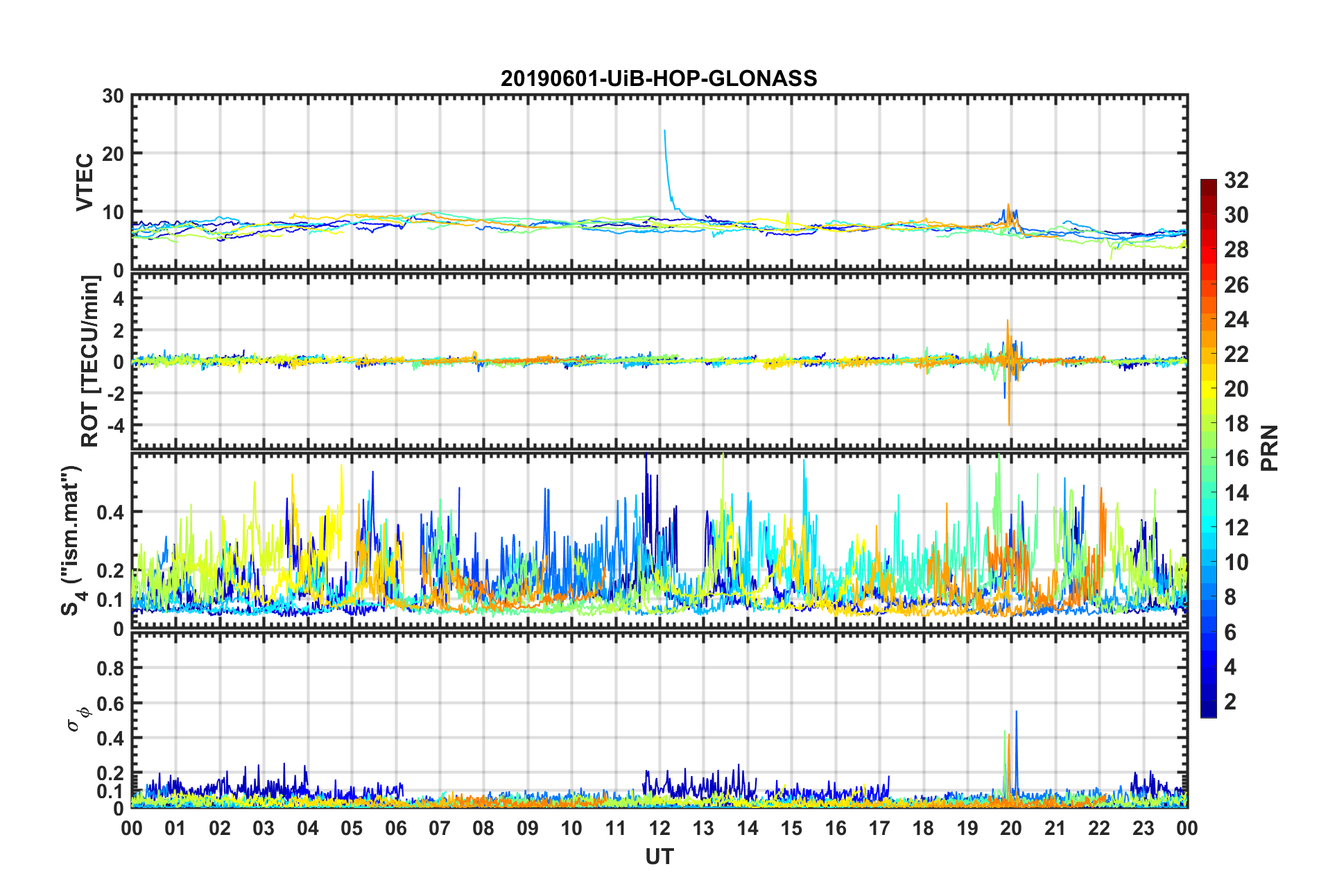Click the 6 label on the PRN colorbar
This screenshot has height=896, width=1319.
pyautogui.click(x=1230, y=632)
